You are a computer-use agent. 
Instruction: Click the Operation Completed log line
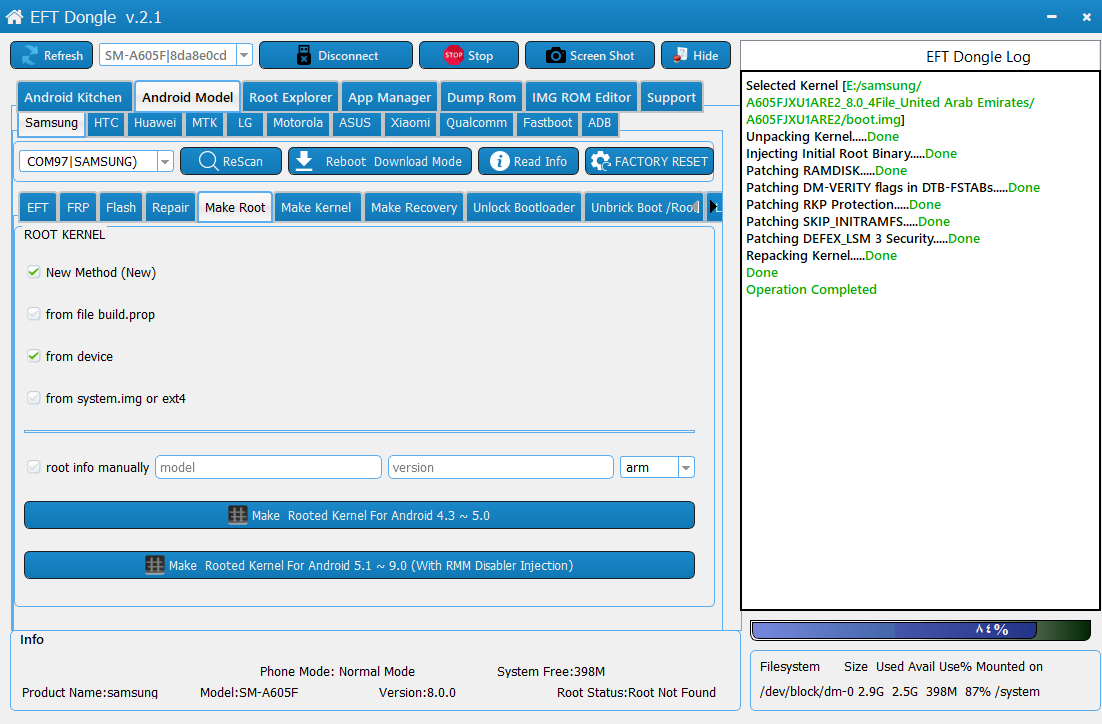click(x=811, y=290)
